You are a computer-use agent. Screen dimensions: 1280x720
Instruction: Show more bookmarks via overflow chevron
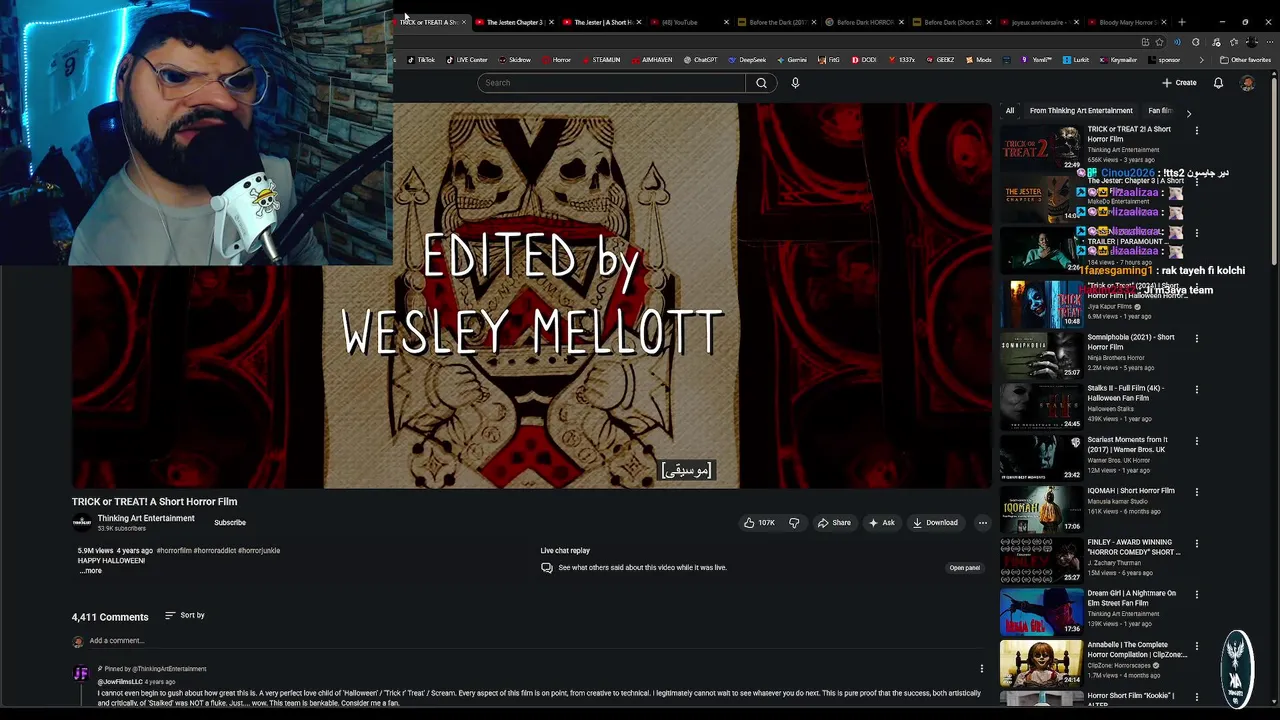[1201, 60]
